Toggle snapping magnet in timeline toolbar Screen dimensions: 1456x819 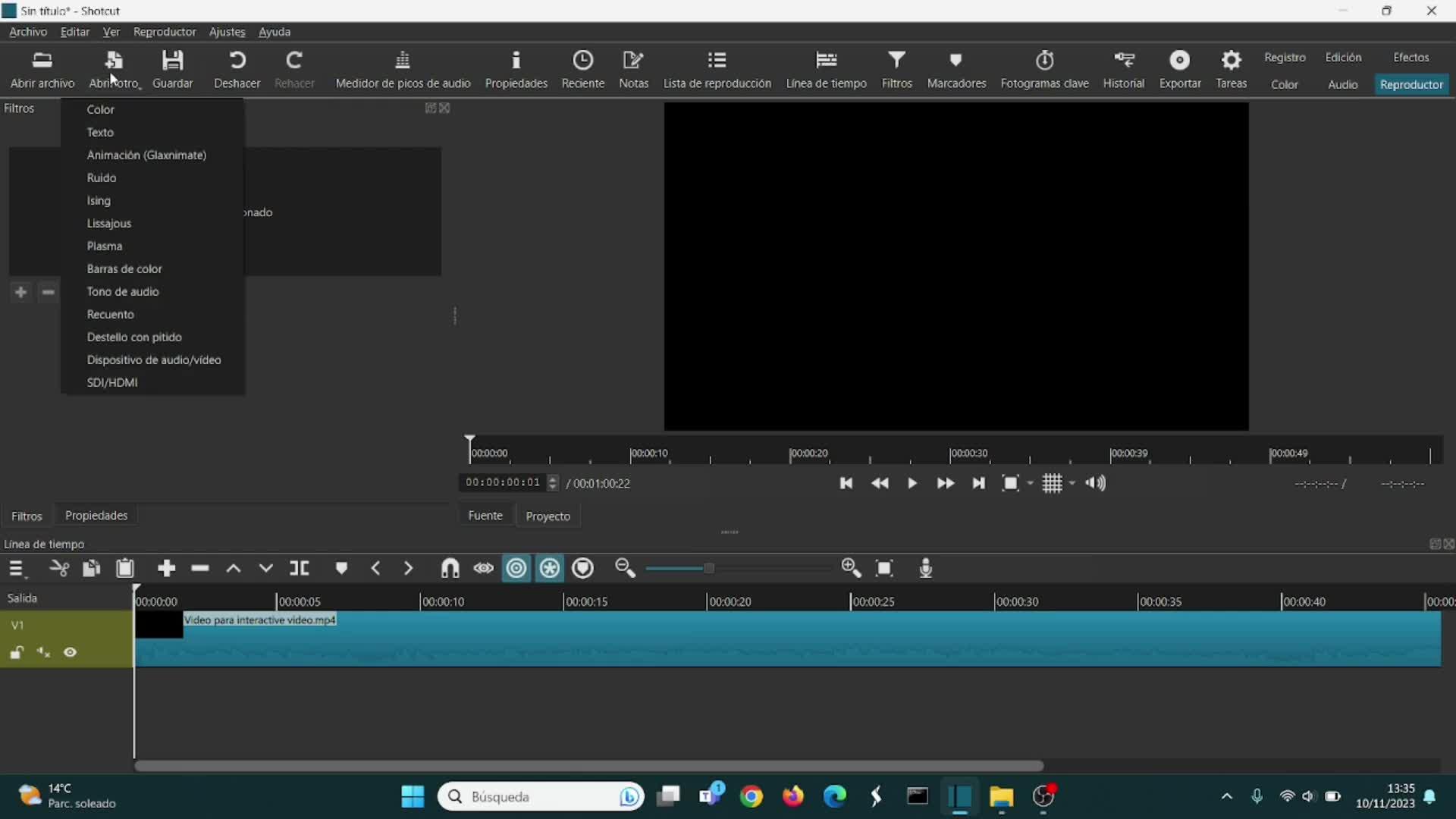[x=450, y=568]
